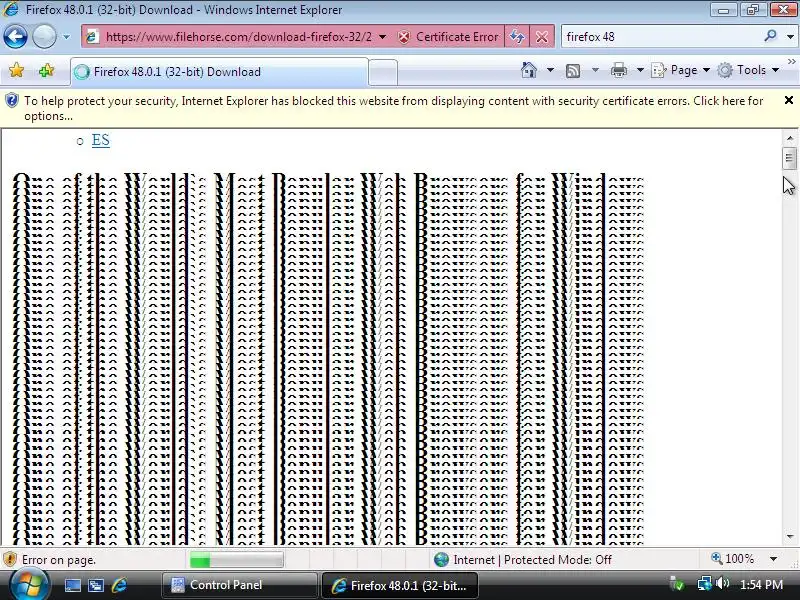The height and width of the screenshot is (600, 800).
Task: Select the Firefox 48.0.1 (32-bit) Download tab
Action: 219,72
